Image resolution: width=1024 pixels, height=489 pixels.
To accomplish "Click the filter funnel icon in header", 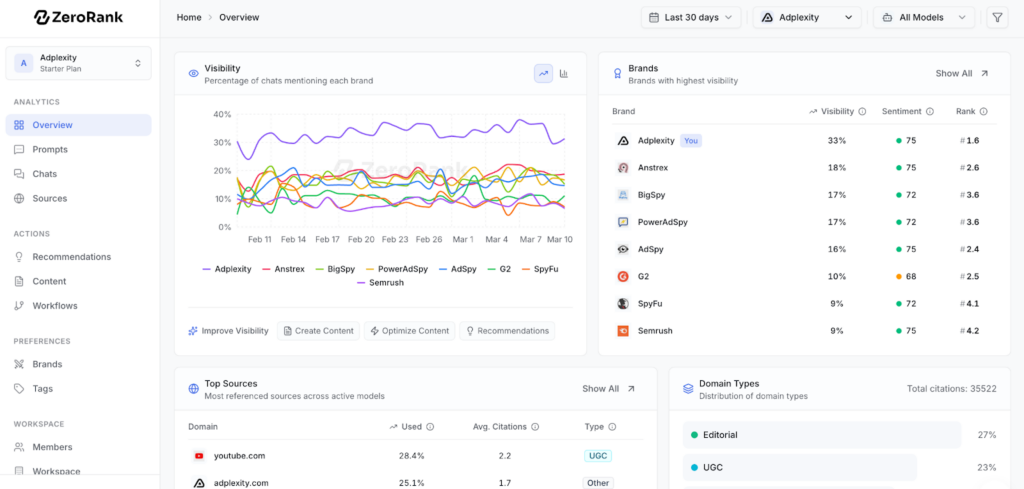I will [x=997, y=18].
